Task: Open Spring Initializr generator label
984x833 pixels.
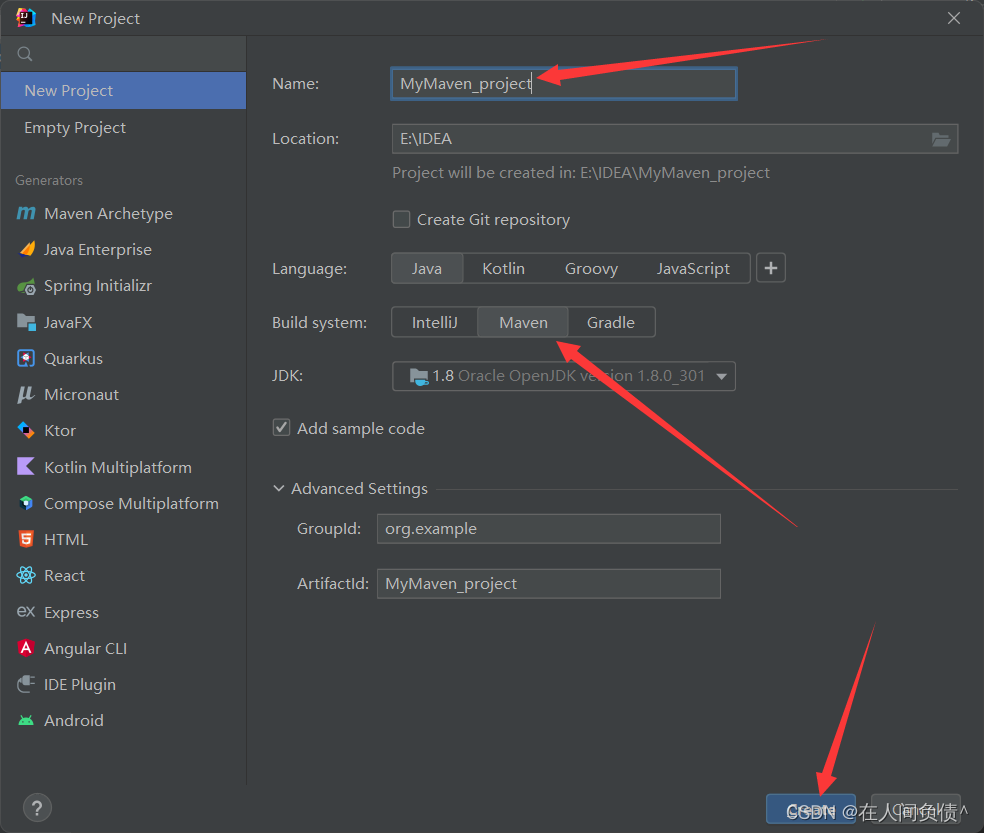Action: coord(98,286)
